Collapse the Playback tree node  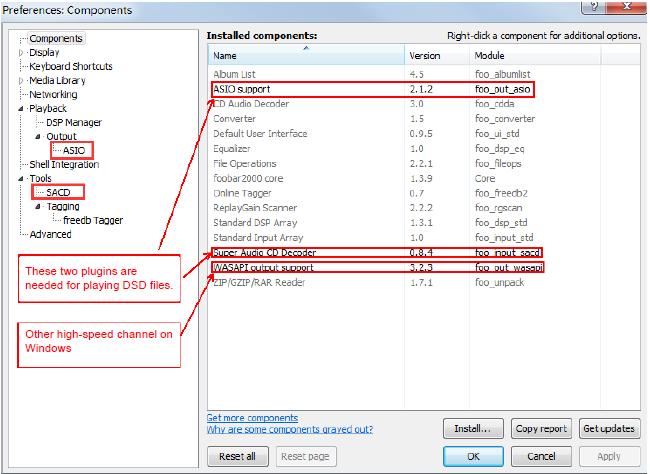(21, 109)
